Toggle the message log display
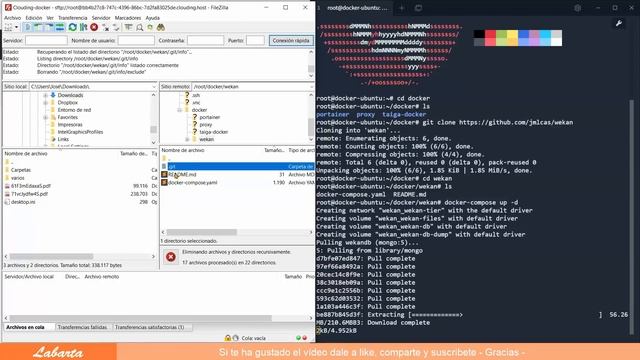The width and height of the screenshot is (640, 360). pyautogui.click(x=27, y=27)
